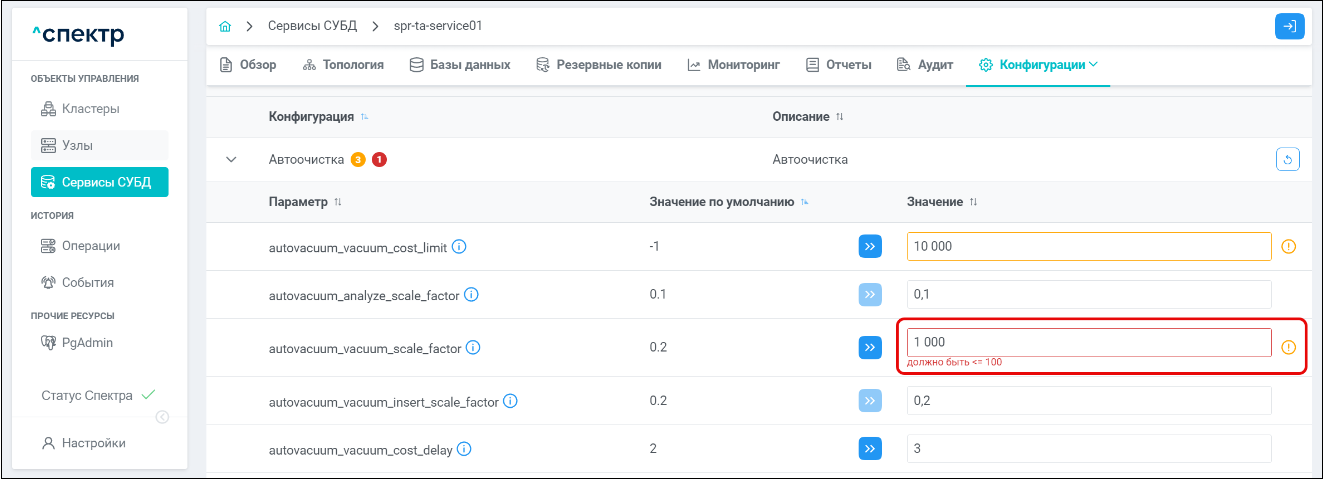Screen dimensions: 1324x480
Task: Open PgAdmin from sidebar
Action: [87, 342]
